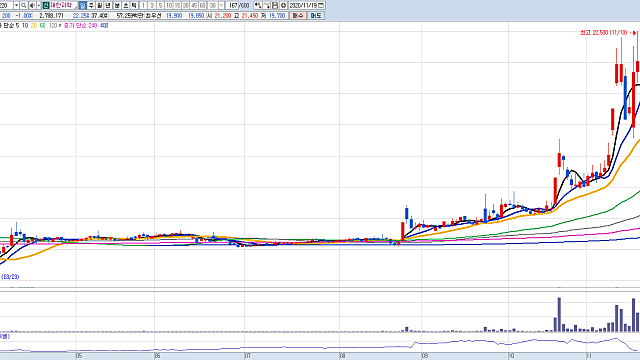Click the save chart disk icon

click(x=275, y=5)
